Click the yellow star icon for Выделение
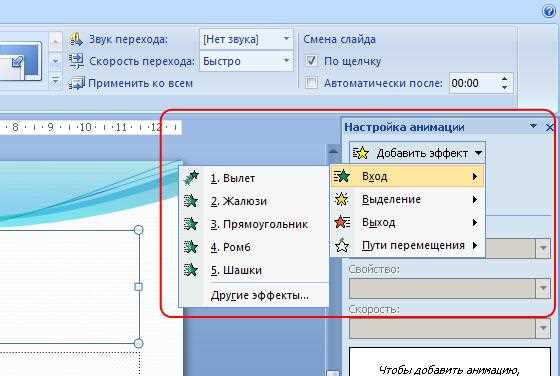This screenshot has height=376, width=560. pyautogui.click(x=341, y=199)
